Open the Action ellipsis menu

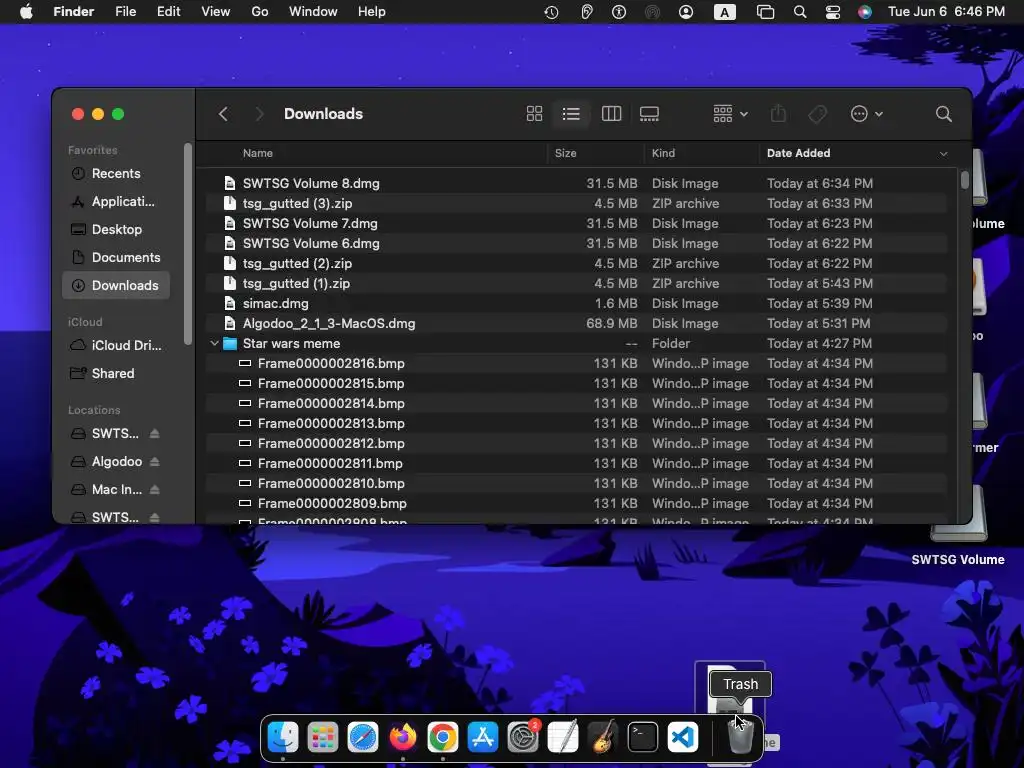pyautogui.click(x=867, y=114)
